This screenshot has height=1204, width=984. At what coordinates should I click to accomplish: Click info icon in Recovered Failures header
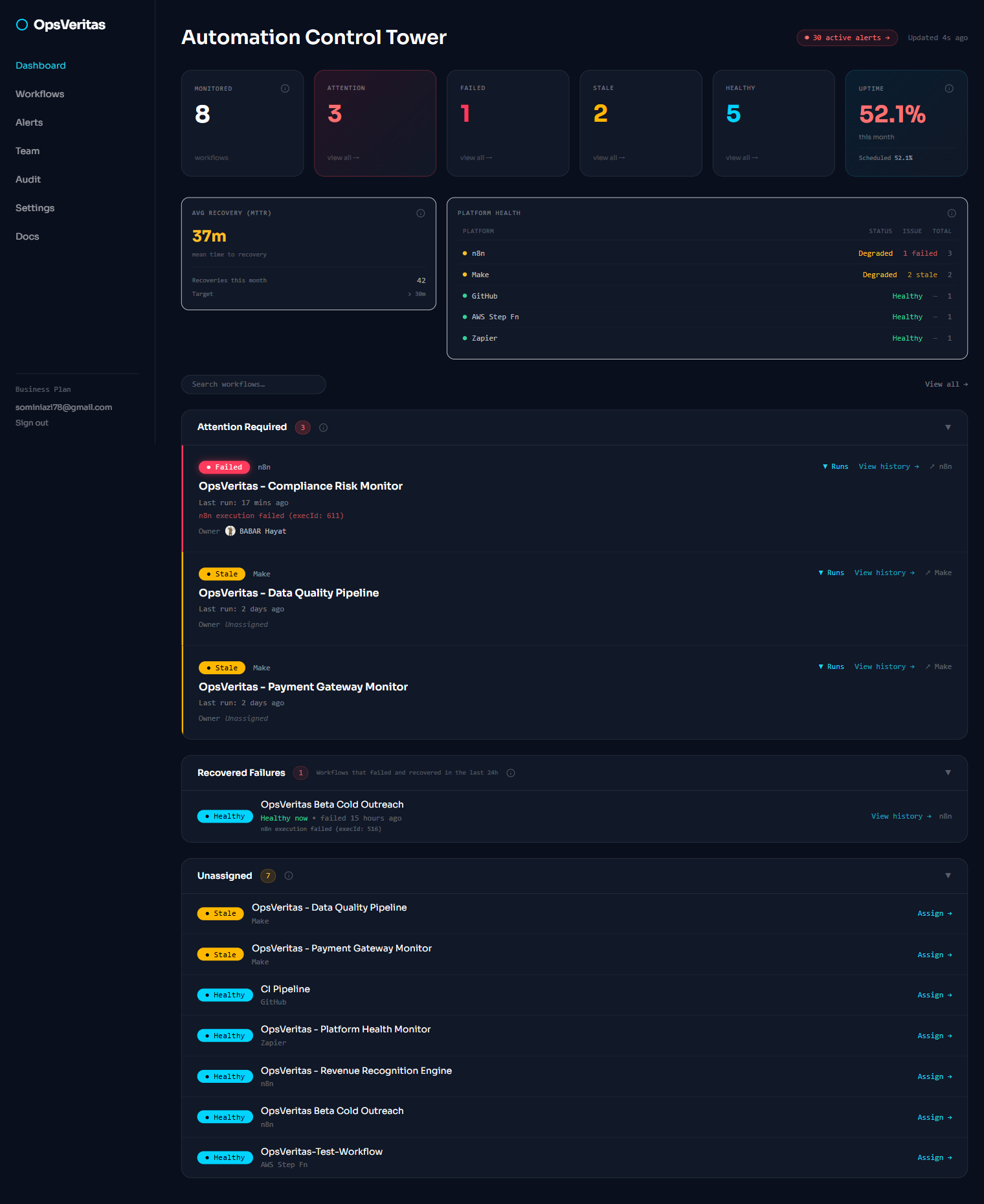[x=511, y=773]
